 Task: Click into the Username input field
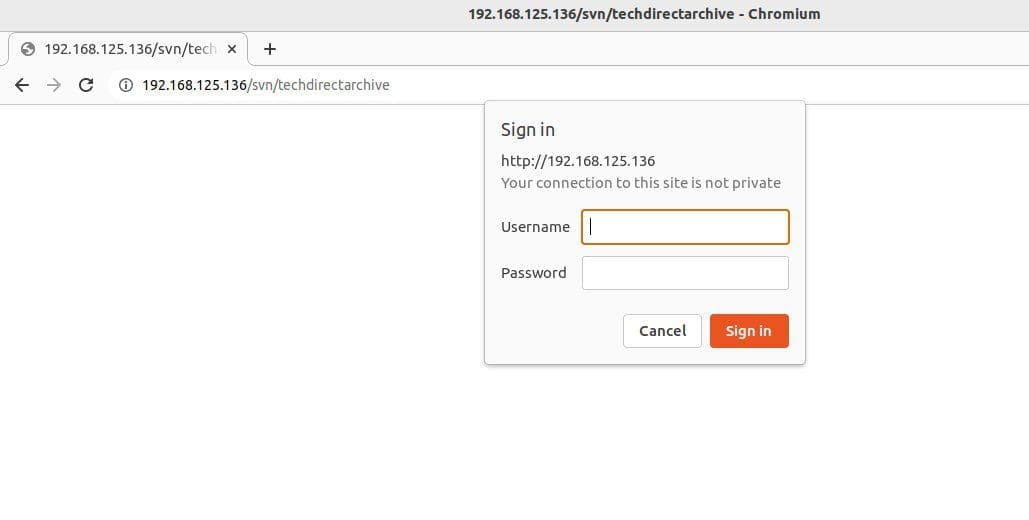pyautogui.click(x=685, y=227)
